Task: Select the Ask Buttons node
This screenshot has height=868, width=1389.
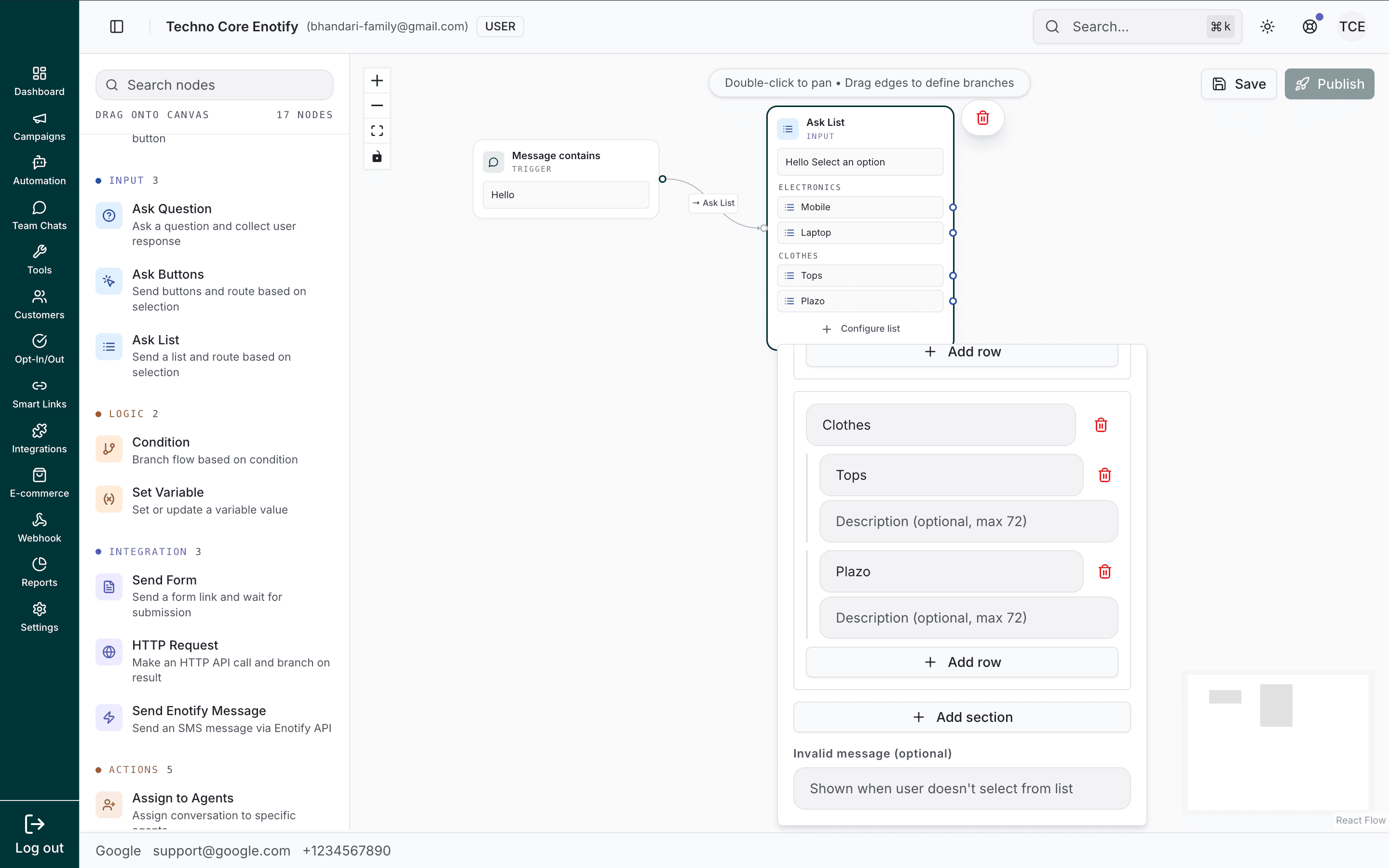Action: (x=214, y=290)
